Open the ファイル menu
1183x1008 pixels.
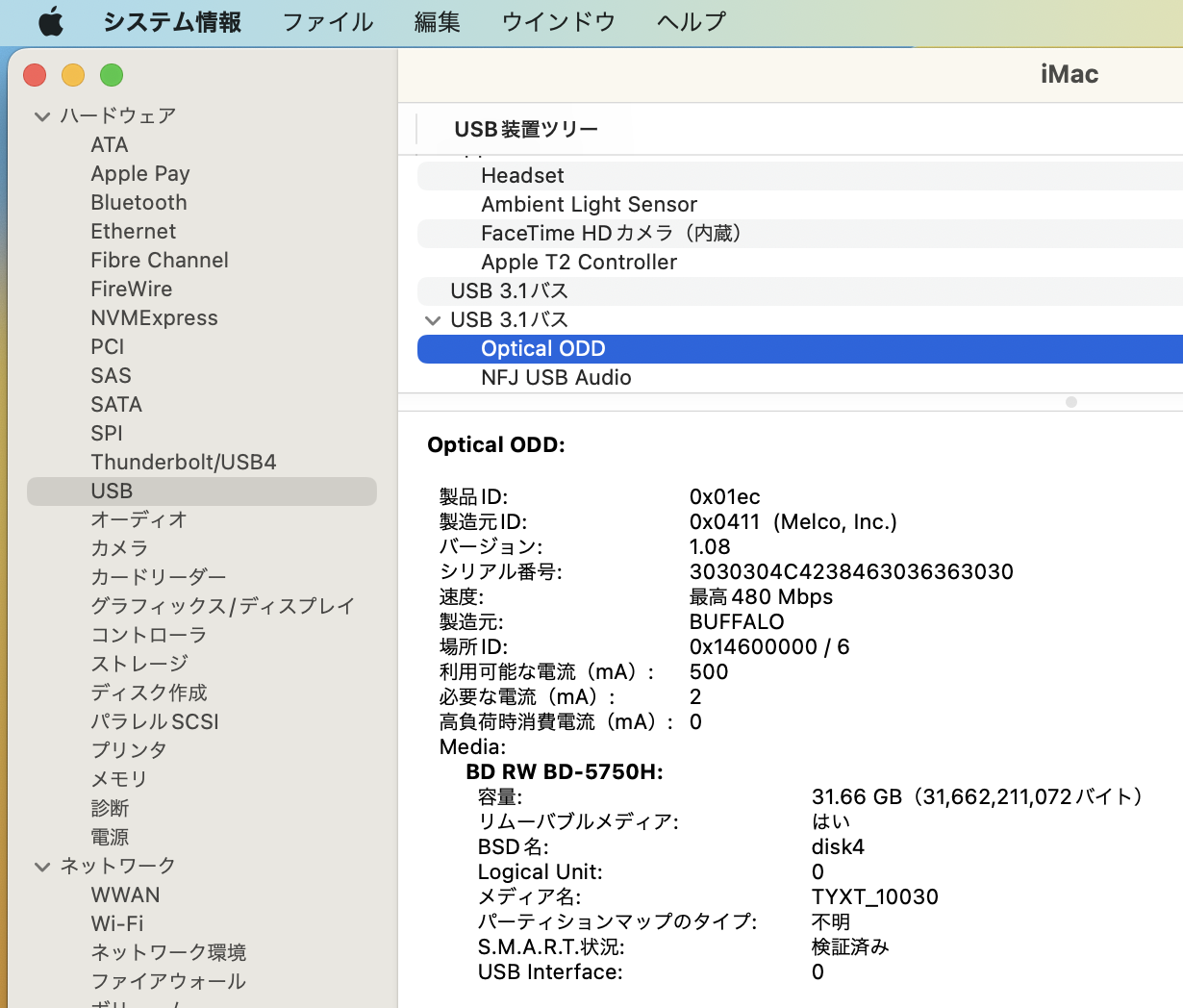point(327,21)
